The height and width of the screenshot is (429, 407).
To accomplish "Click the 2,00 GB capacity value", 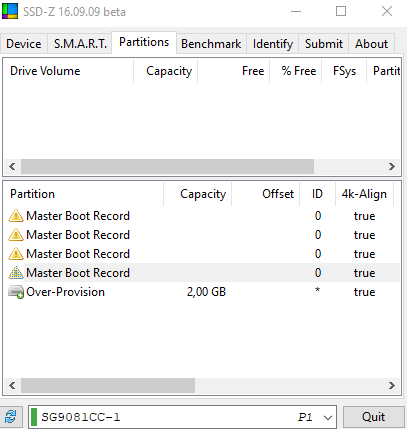I will [x=206, y=292].
